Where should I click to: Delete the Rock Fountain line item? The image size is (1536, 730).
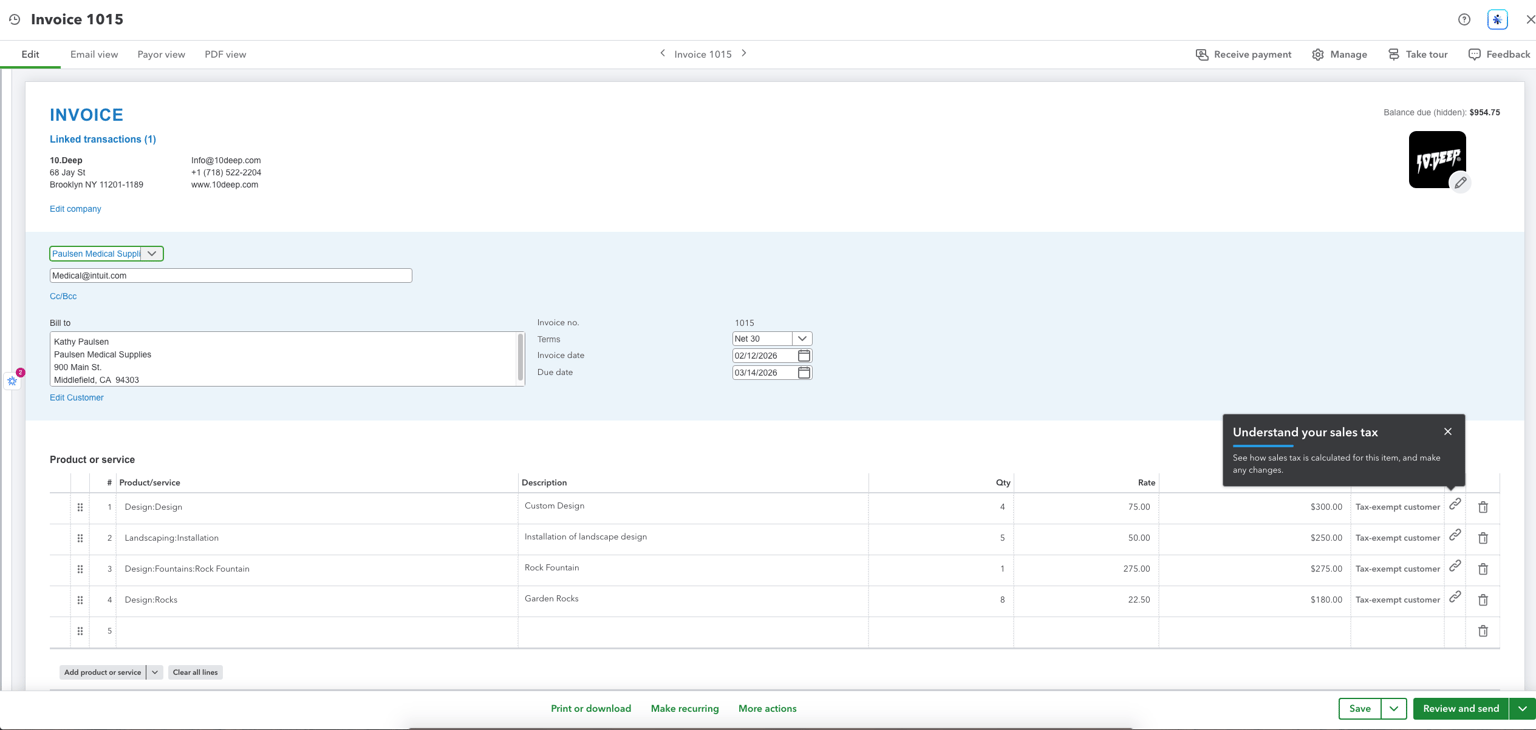point(1483,569)
